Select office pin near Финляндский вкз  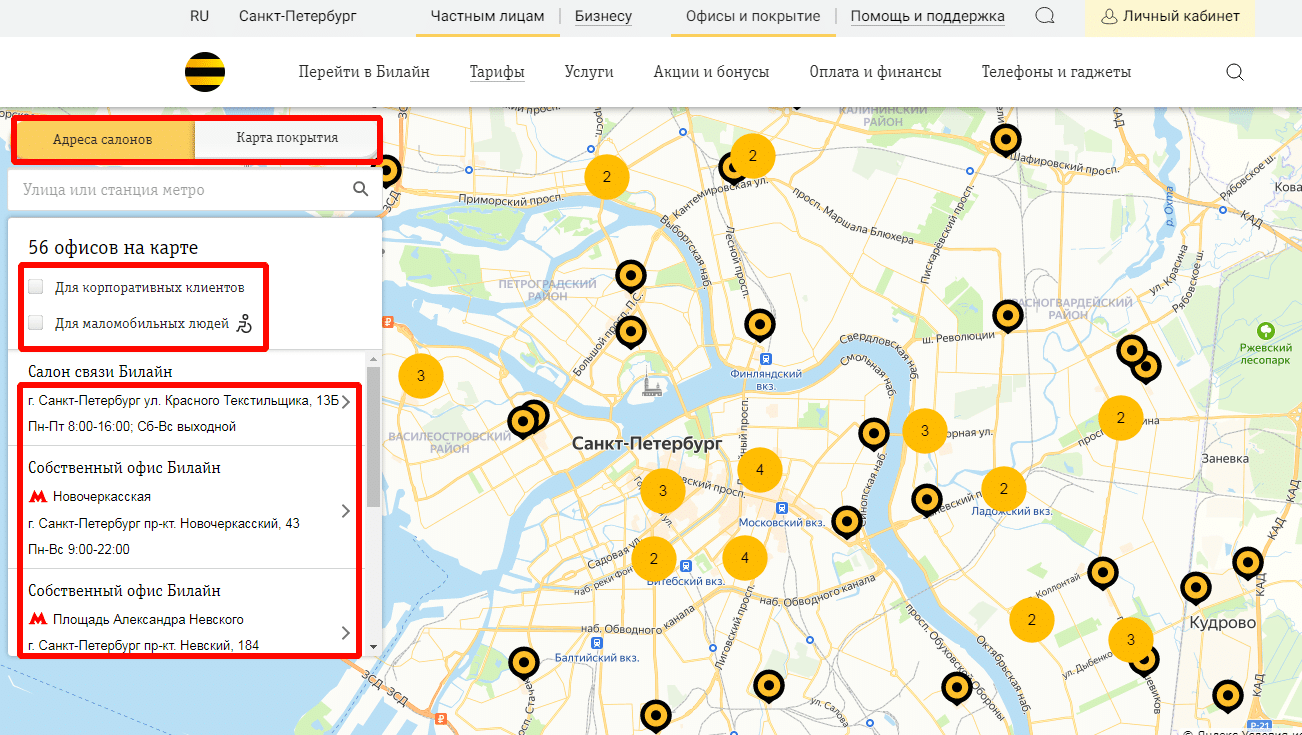click(x=760, y=326)
